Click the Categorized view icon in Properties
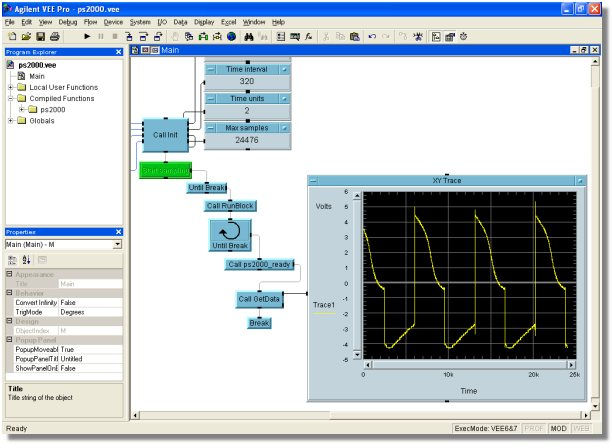The width and height of the screenshot is (612, 448). [12, 260]
